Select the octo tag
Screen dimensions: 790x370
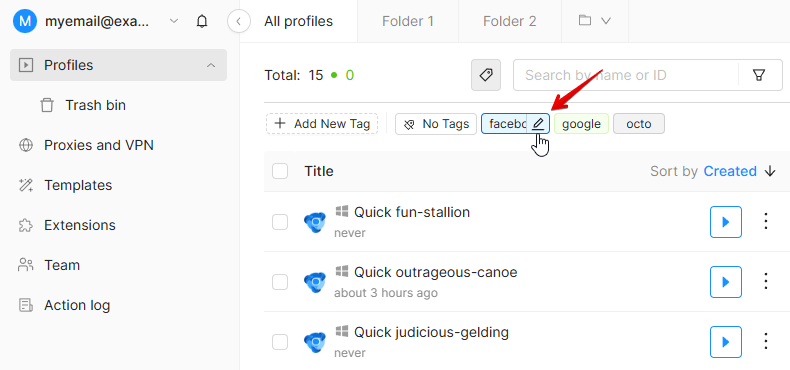pos(639,124)
